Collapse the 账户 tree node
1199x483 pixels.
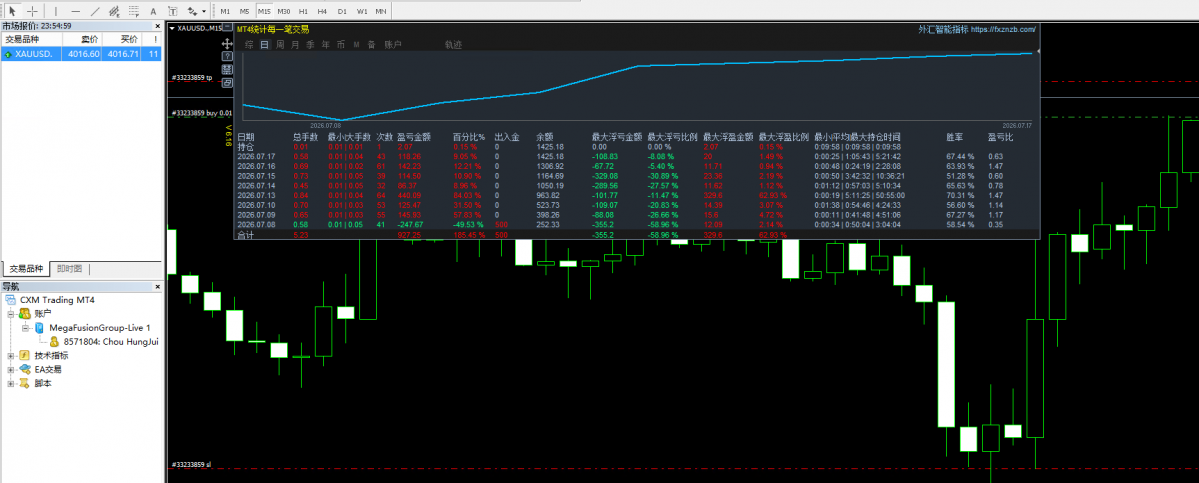(x=11, y=313)
